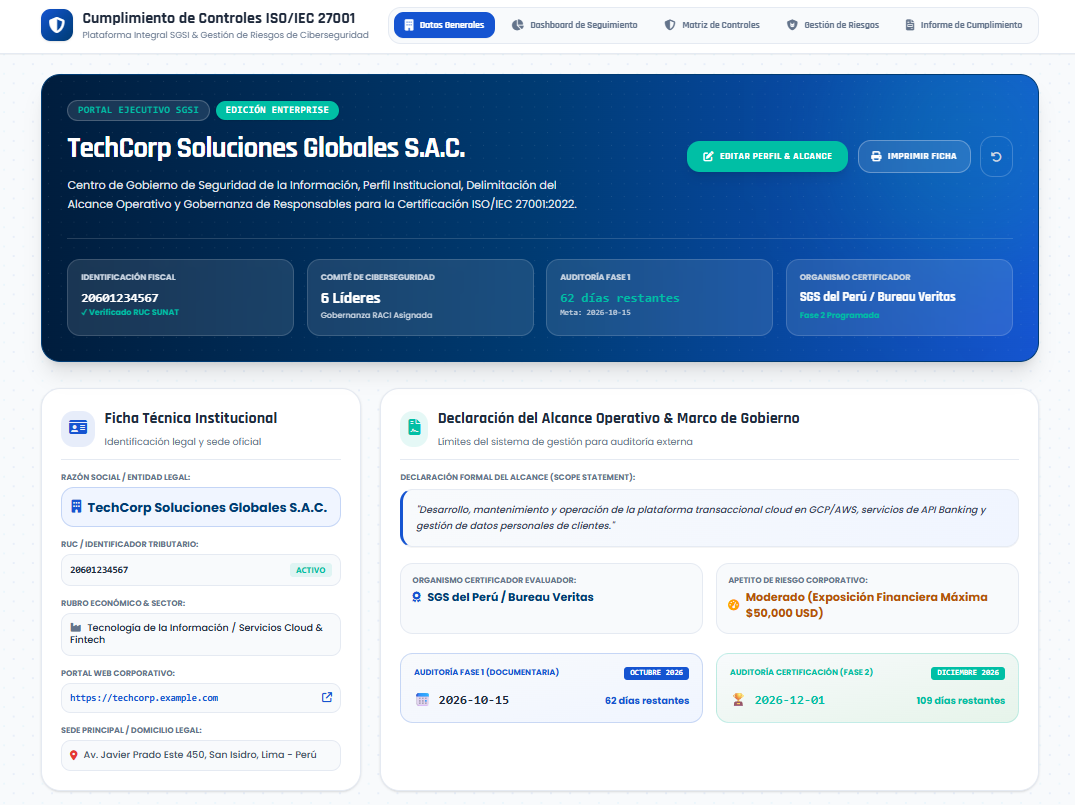Click the Portal Ejecutivo SGSI badge
This screenshot has height=805, width=1075.
point(138,110)
